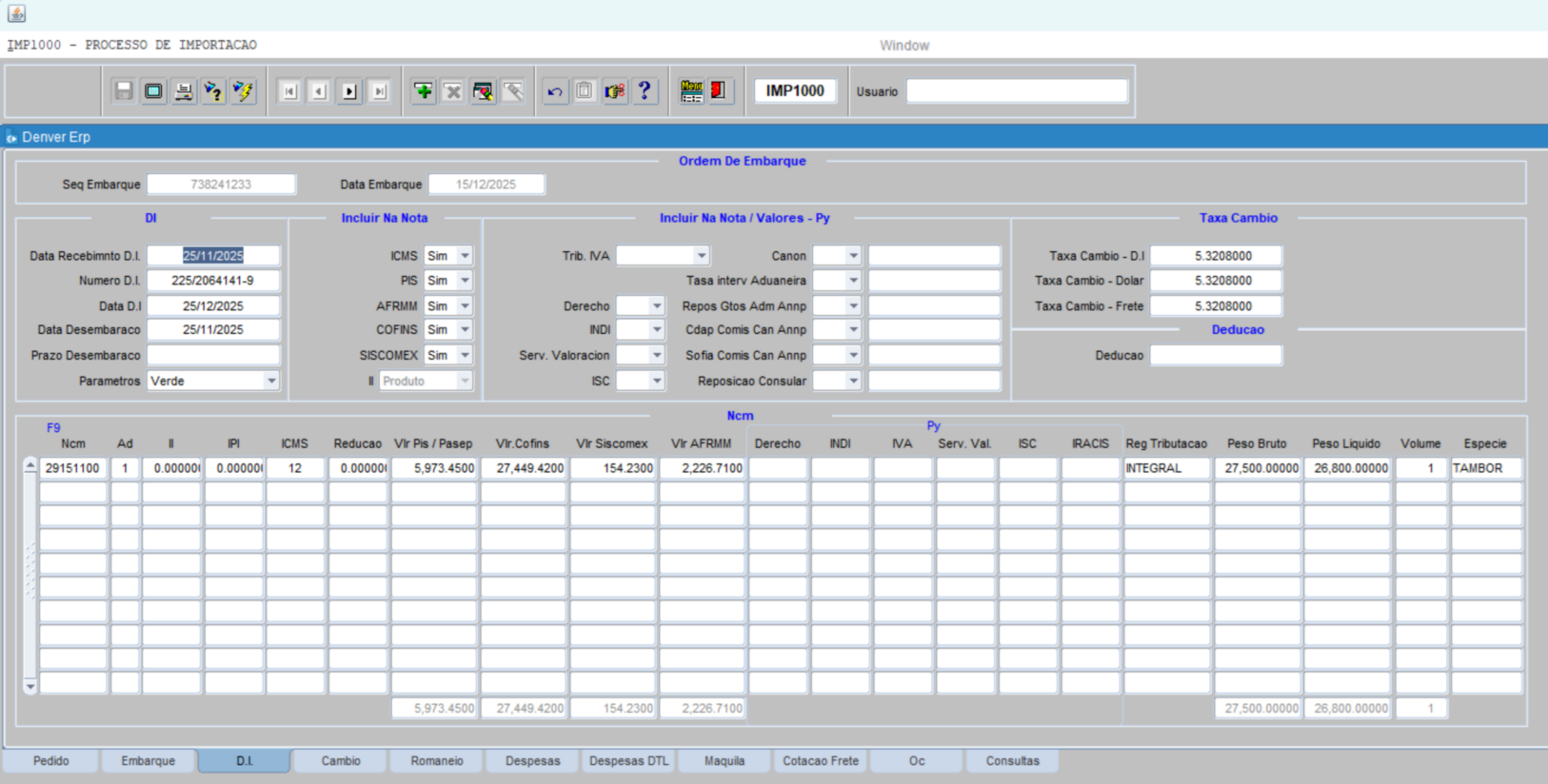The width and height of the screenshot is (1548, 784).
Task: Open the Canon dropdown
Action: coord(853,256)
